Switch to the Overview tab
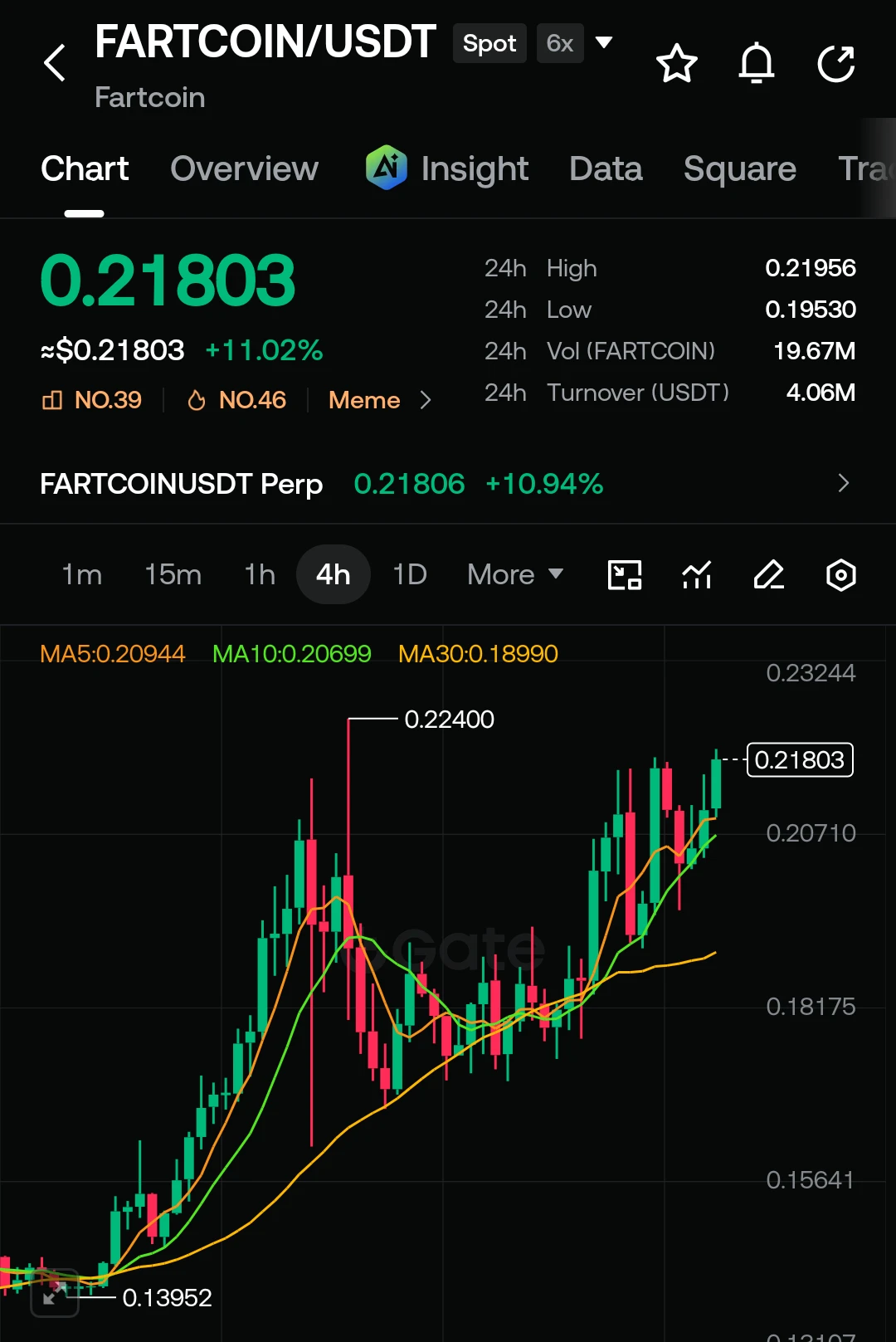Screen dimensions: 896x1342 click(244, 169)
